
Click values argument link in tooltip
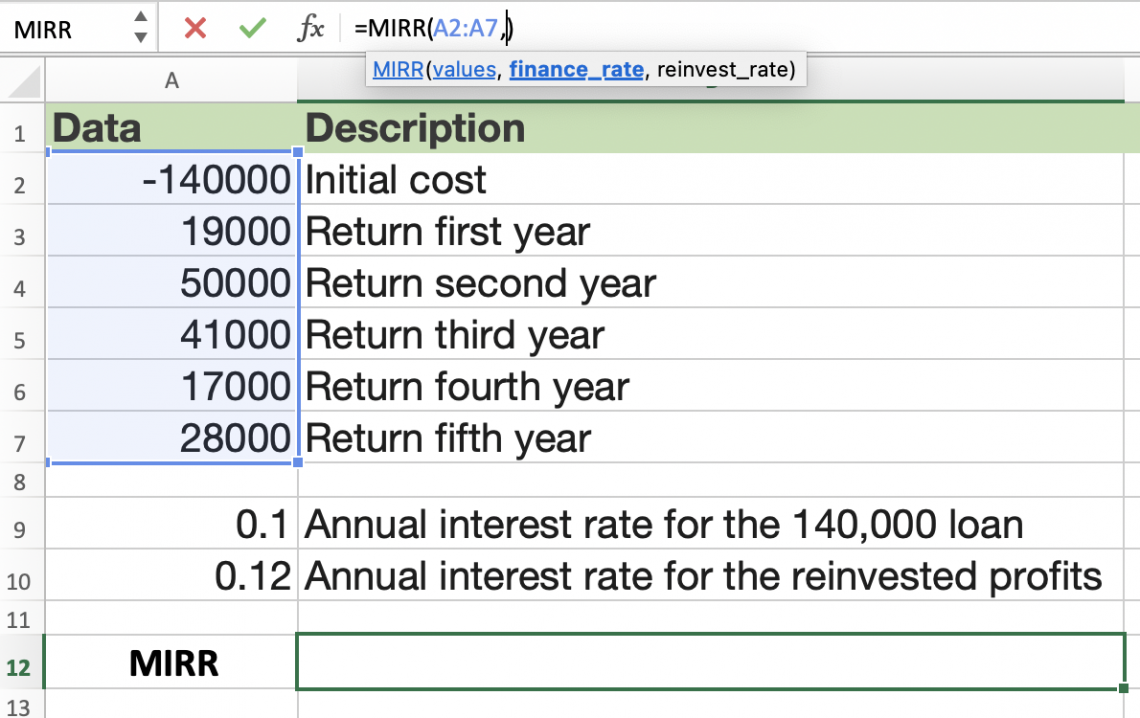click(x=465, y=70)
